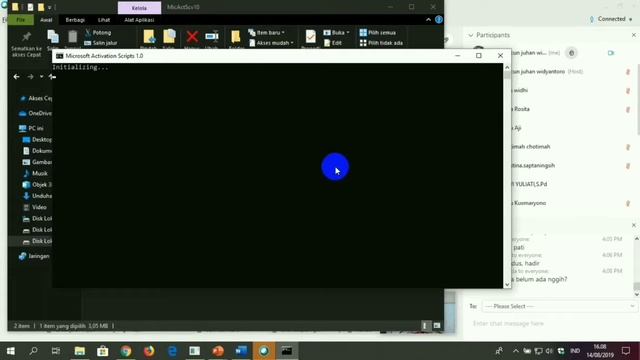Toggle mute icon for widhi

[628, 91]
